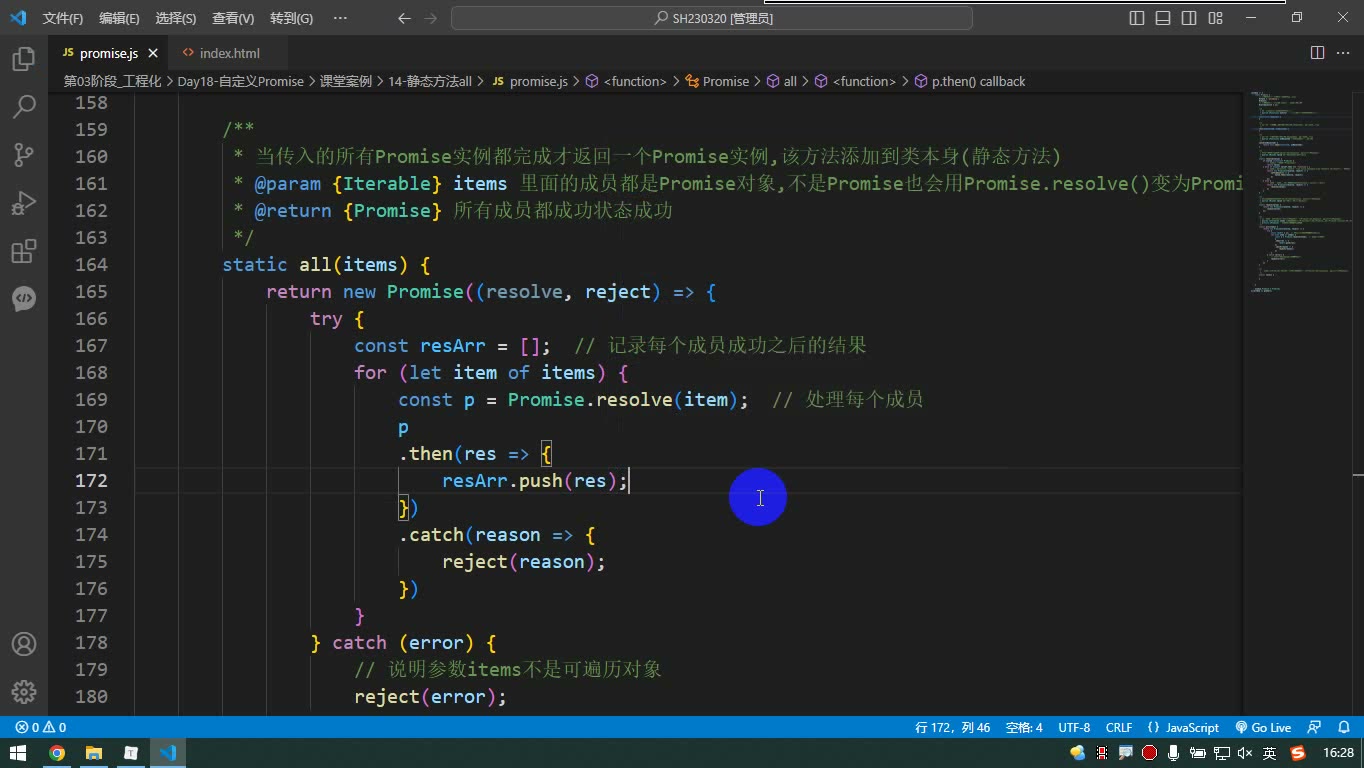Open the Explorer view in activity bar
Screen dimensions: 1364x768
pyautogui.click(x=24, y=59)
